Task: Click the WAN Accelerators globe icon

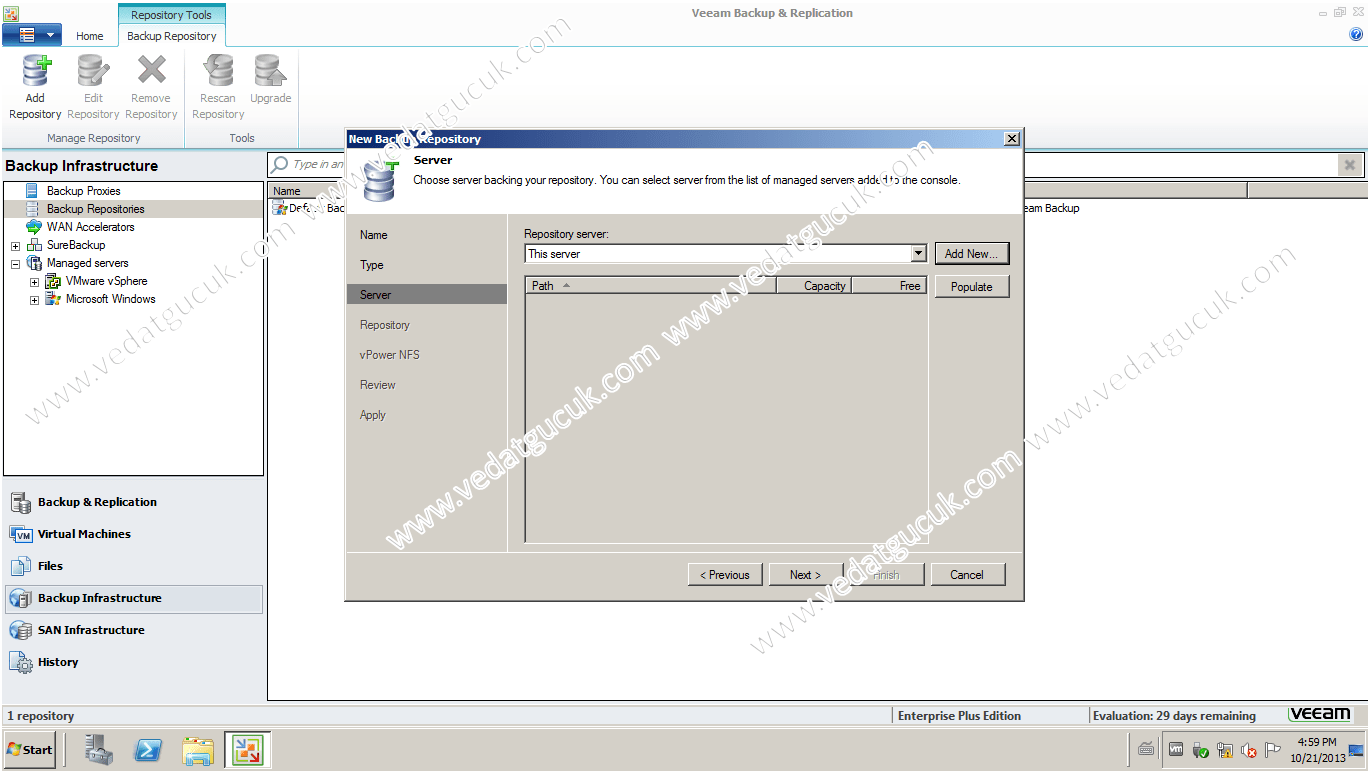Action: (34, 227)
